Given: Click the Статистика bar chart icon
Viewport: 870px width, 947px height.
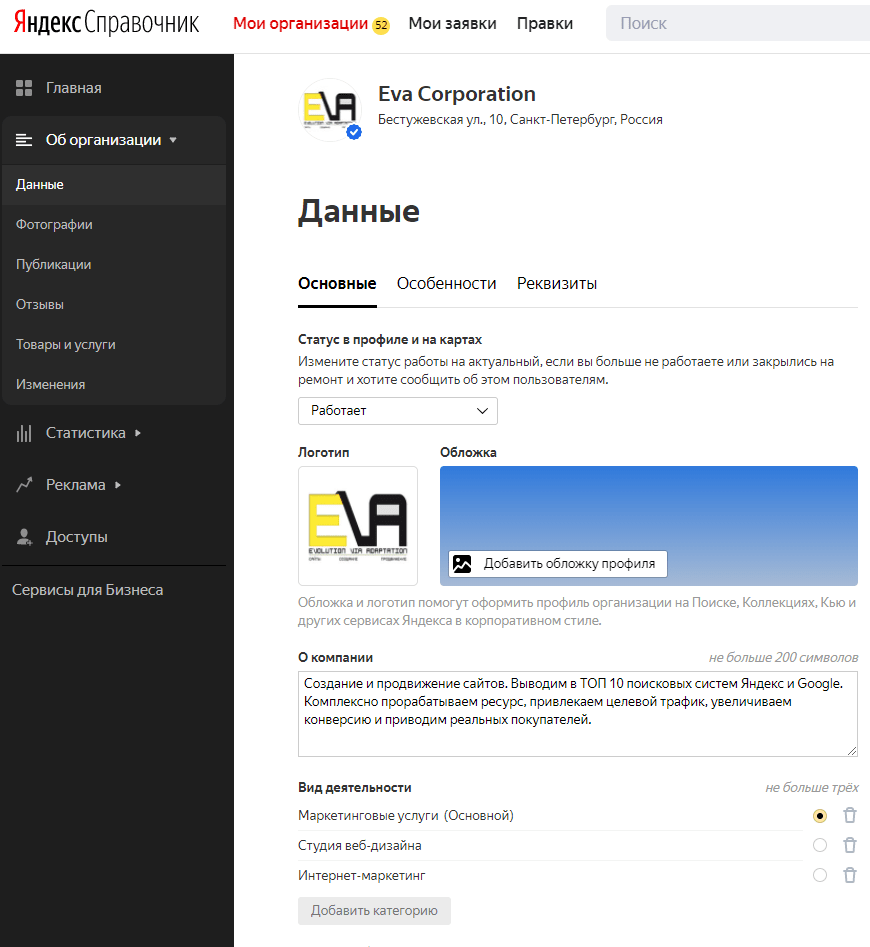Looking at the screenshot, I should [25, 433].
